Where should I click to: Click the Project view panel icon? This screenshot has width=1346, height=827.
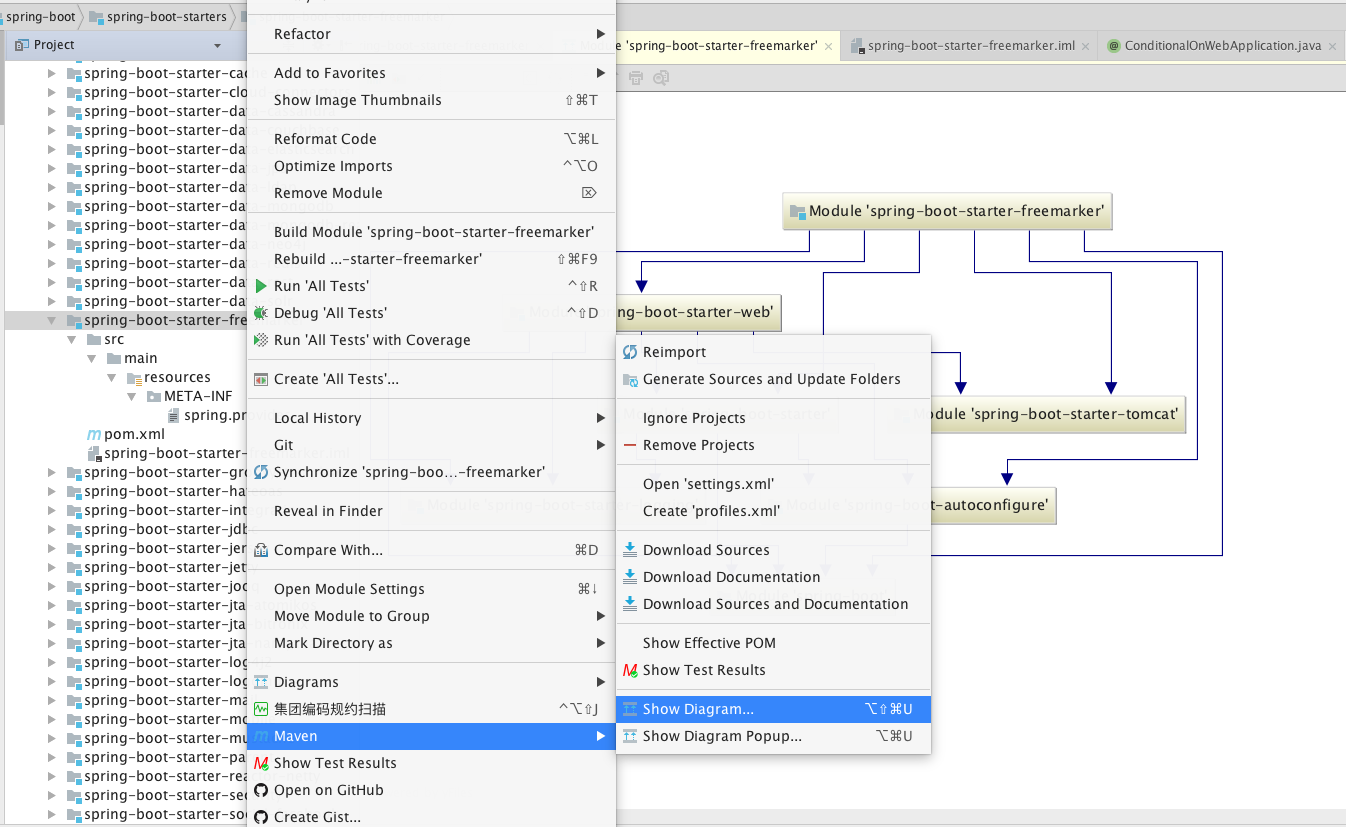pyautogui.click(x=21, y=45)
